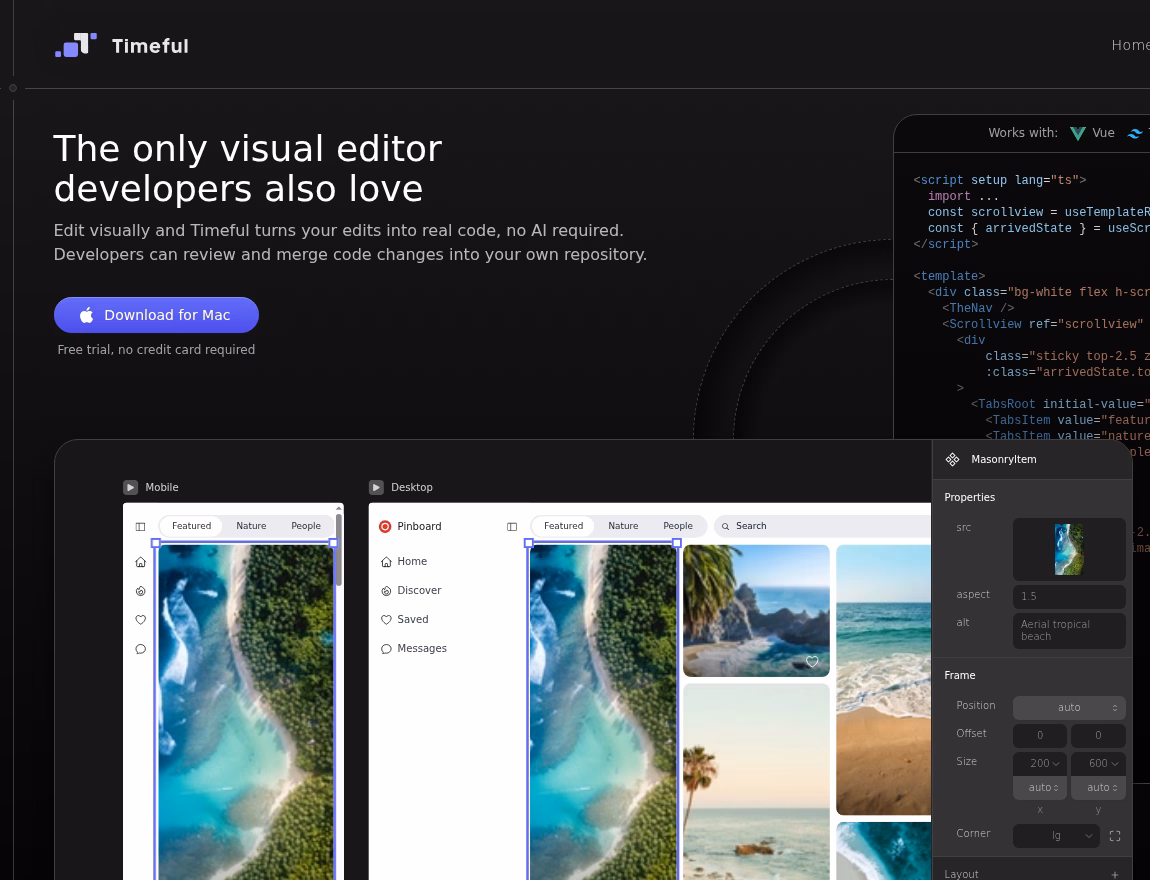
Task: Click the red Pinboard logo icon
Action: click(x=385, y=527)
